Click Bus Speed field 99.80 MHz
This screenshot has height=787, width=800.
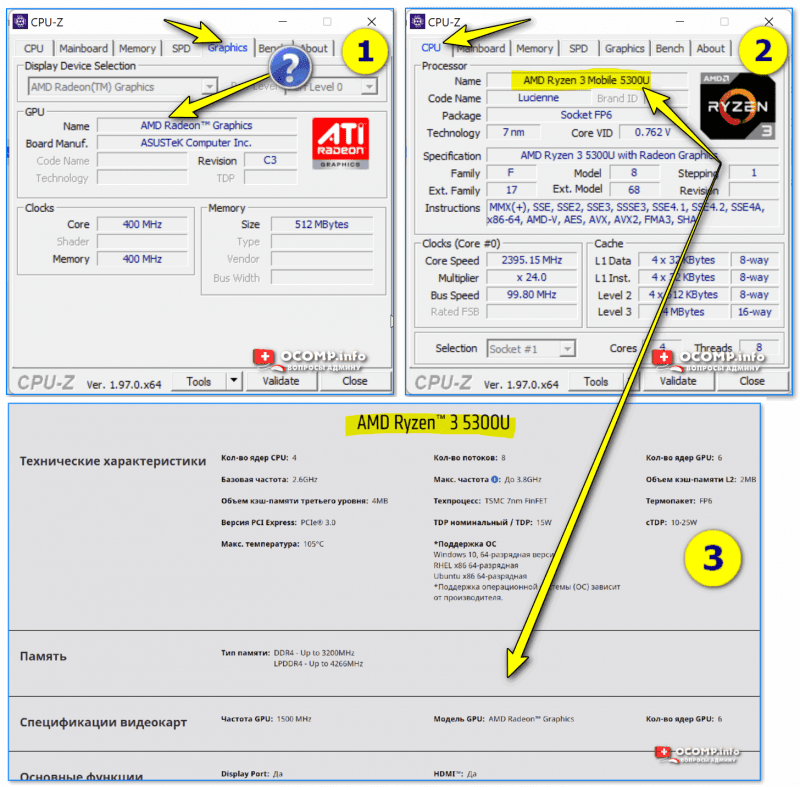532,295
